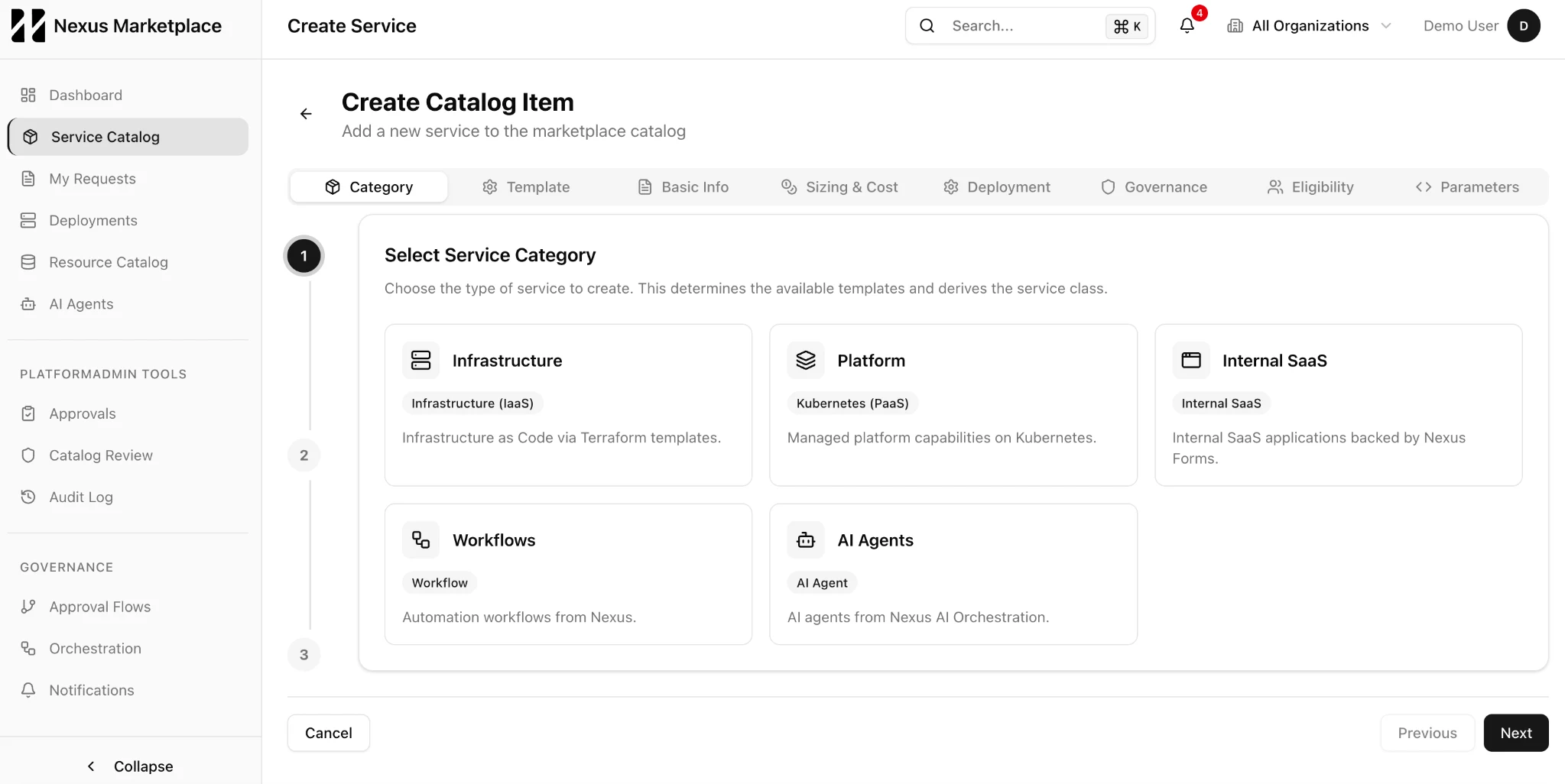Open the Parameters tab
This screenshot has width=1565, height=784.
[x=1467, y=187]
